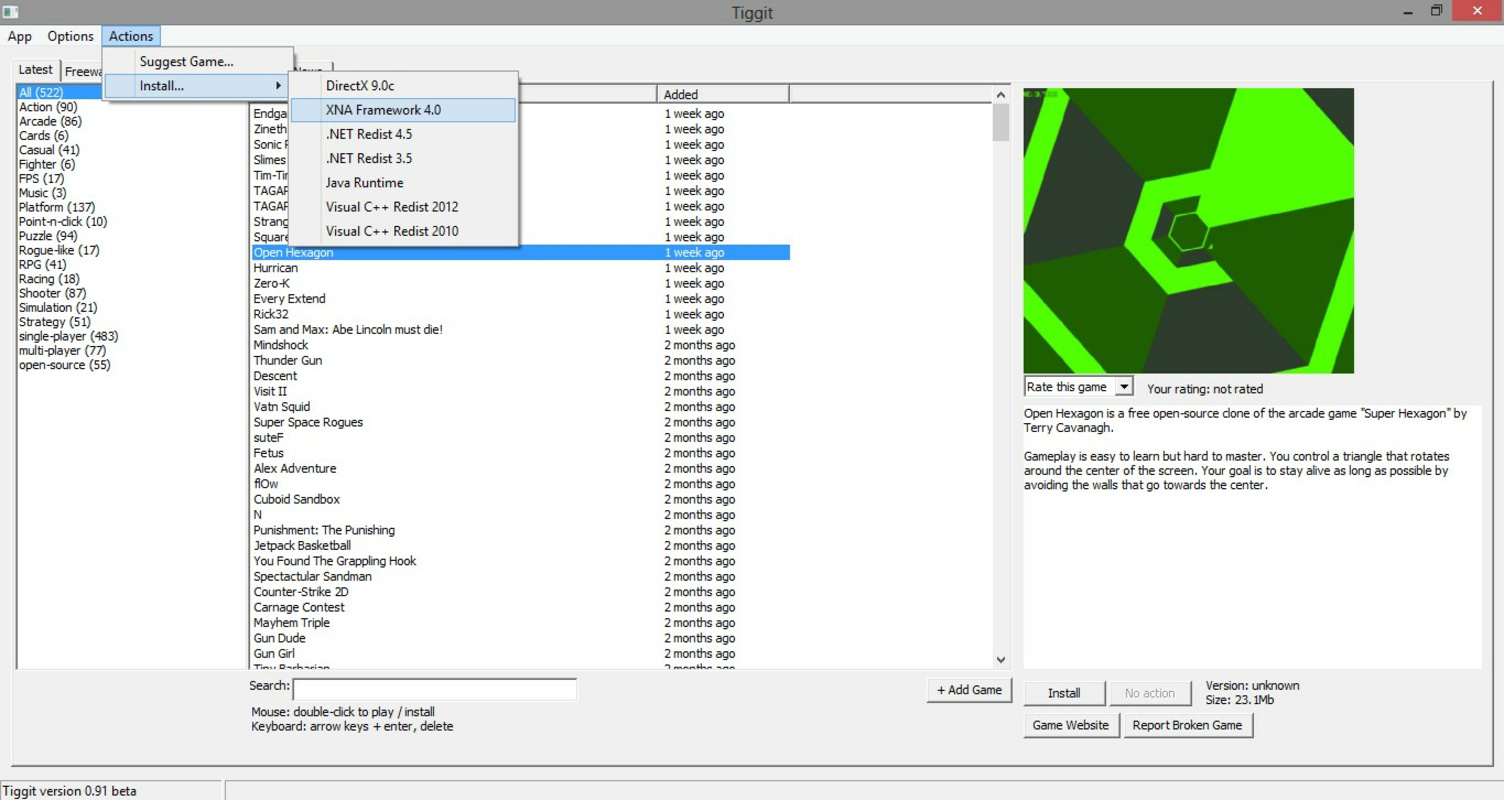The width and height of the screenshot is (1504, 800).
Task: Switch to the Latest tab
Action: [36, 70]
